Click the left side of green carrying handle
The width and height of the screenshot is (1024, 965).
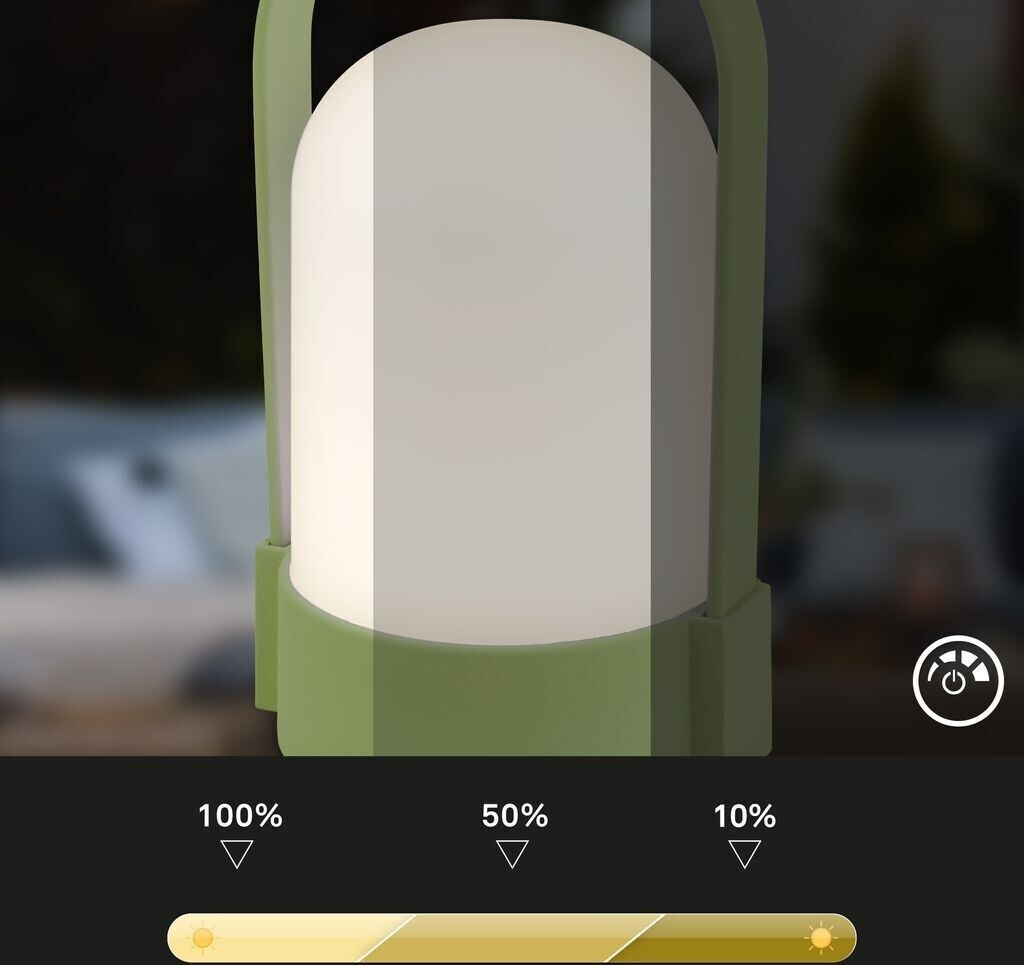pyautogui.click(x=273, y=261)
